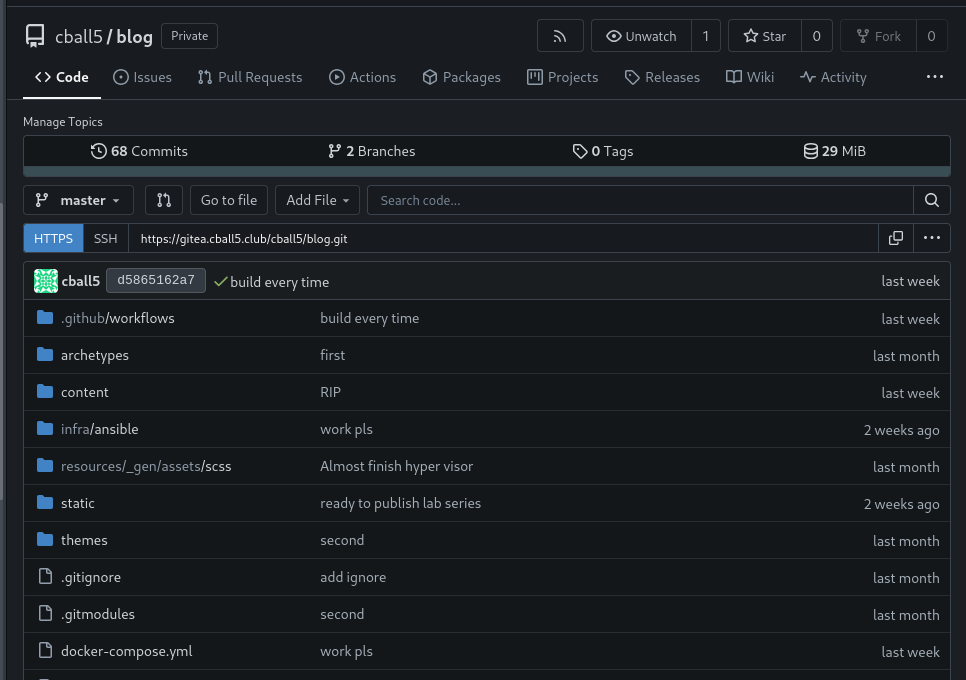
Task: Go to the Actions tab
Action: pos(362,77)
